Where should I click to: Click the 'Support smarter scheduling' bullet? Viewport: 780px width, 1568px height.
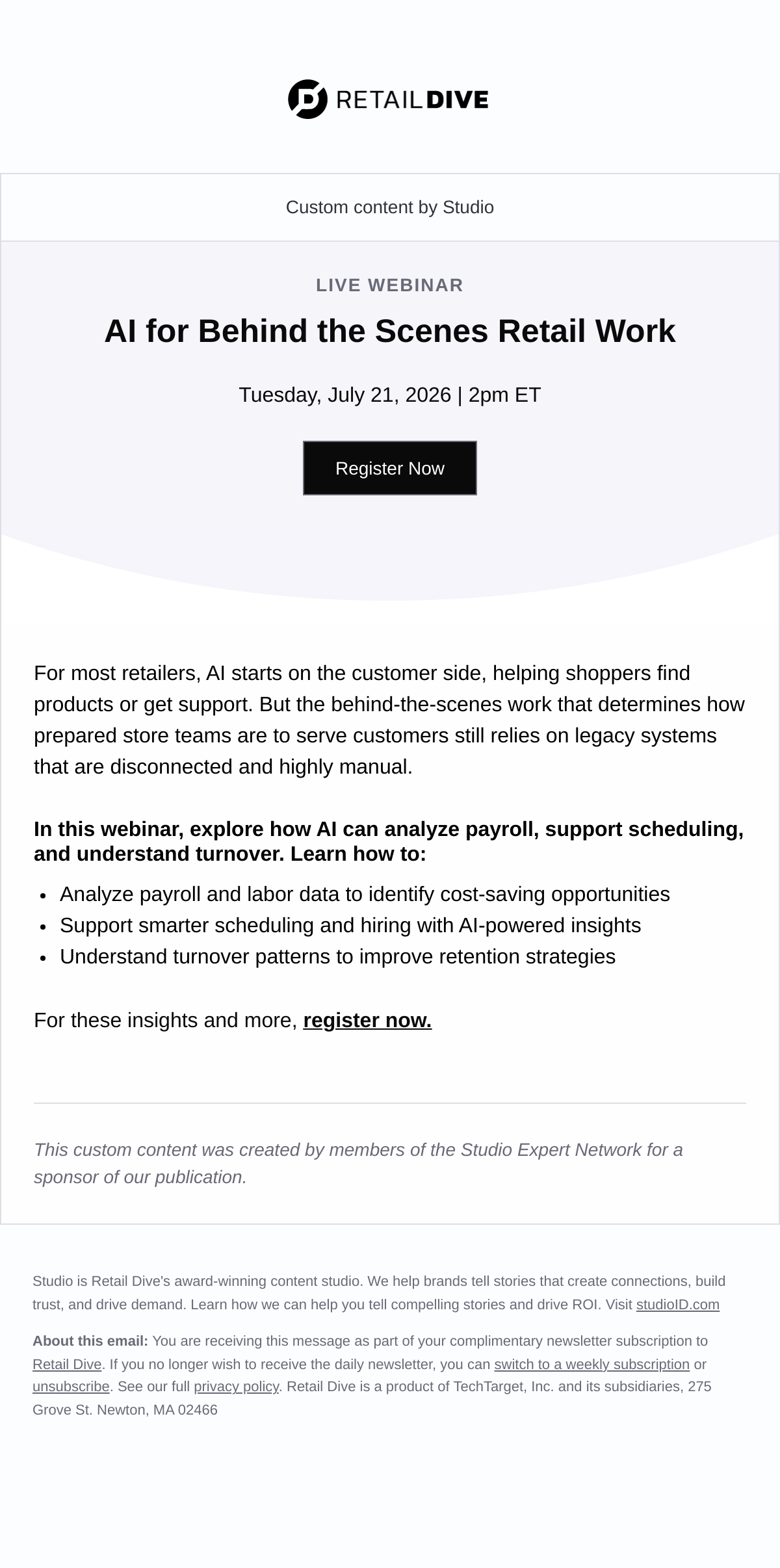[x=350, y=925]
